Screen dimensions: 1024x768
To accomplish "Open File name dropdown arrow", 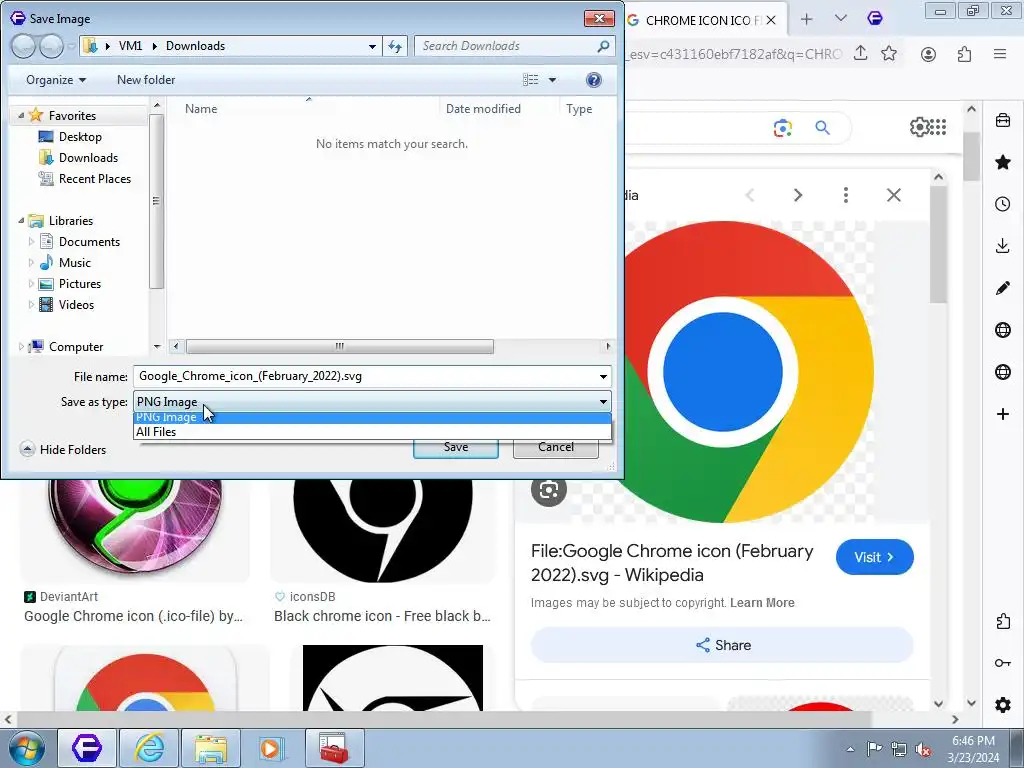I will (603, 376).
